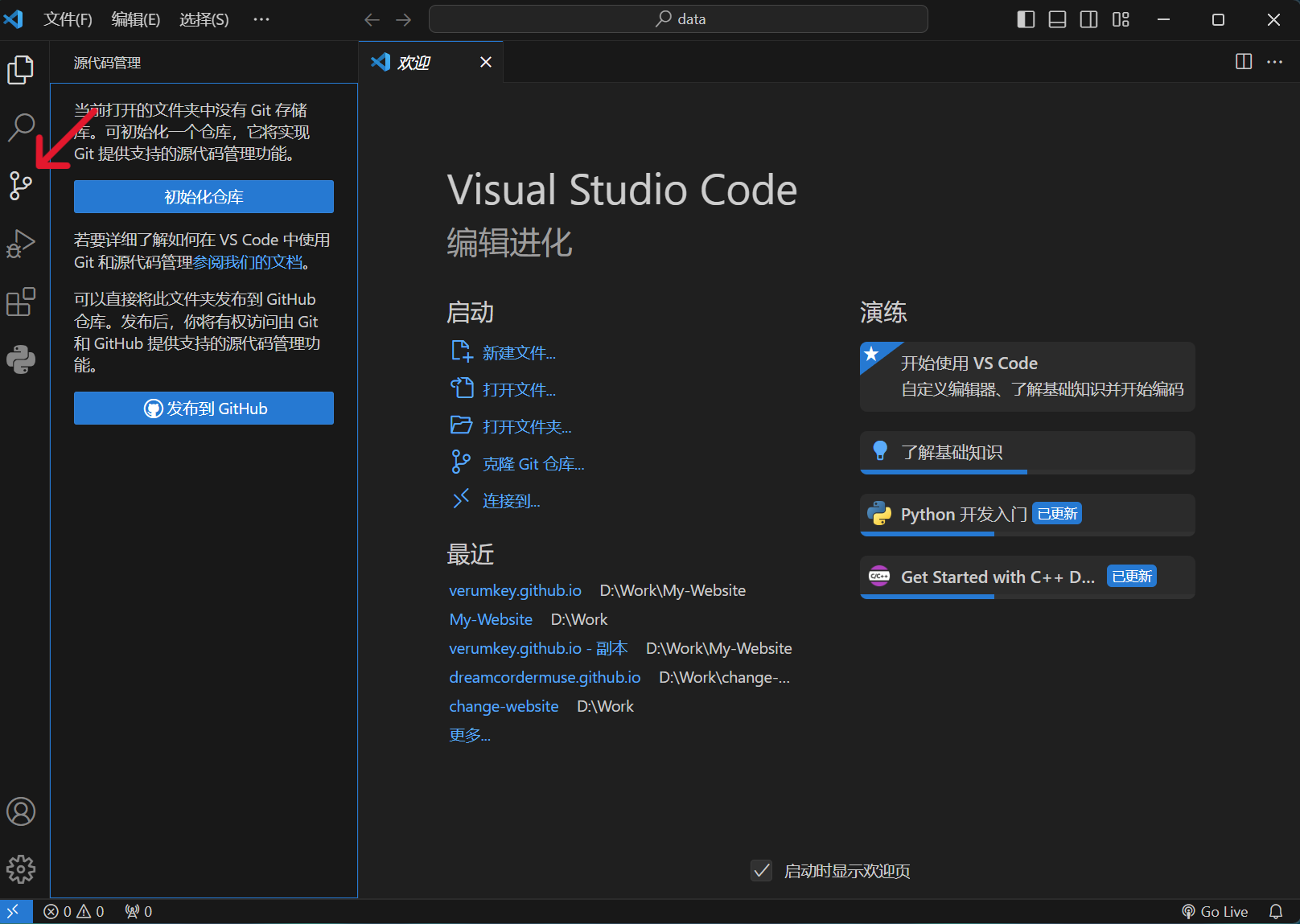Toggle the primary side bar layout icon
Viewport: 1300px width, 924px height.
coord(1026,19)
